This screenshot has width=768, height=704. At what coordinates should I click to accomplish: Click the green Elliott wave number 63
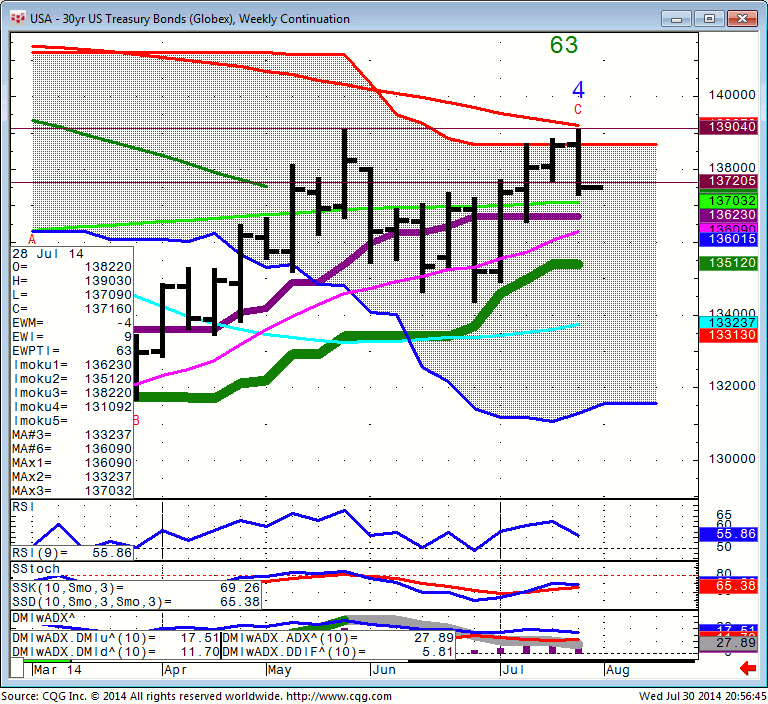point(564,45)
